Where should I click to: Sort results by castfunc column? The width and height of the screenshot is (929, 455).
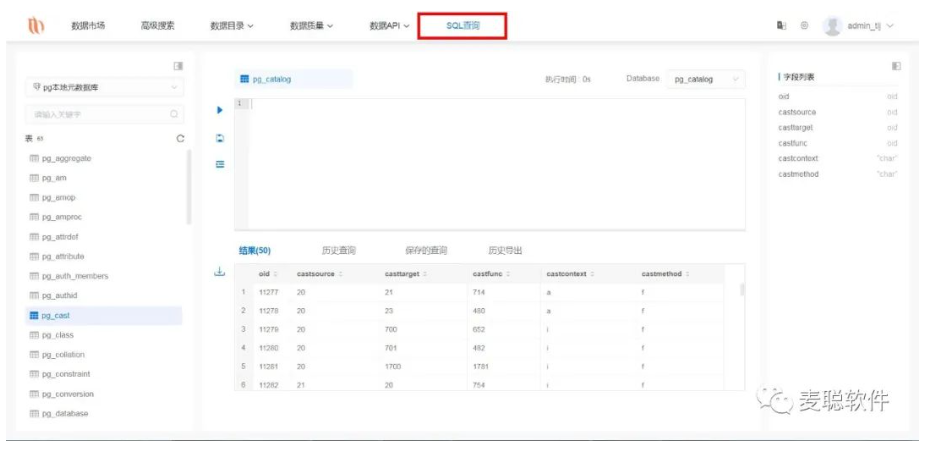point(493,273)
